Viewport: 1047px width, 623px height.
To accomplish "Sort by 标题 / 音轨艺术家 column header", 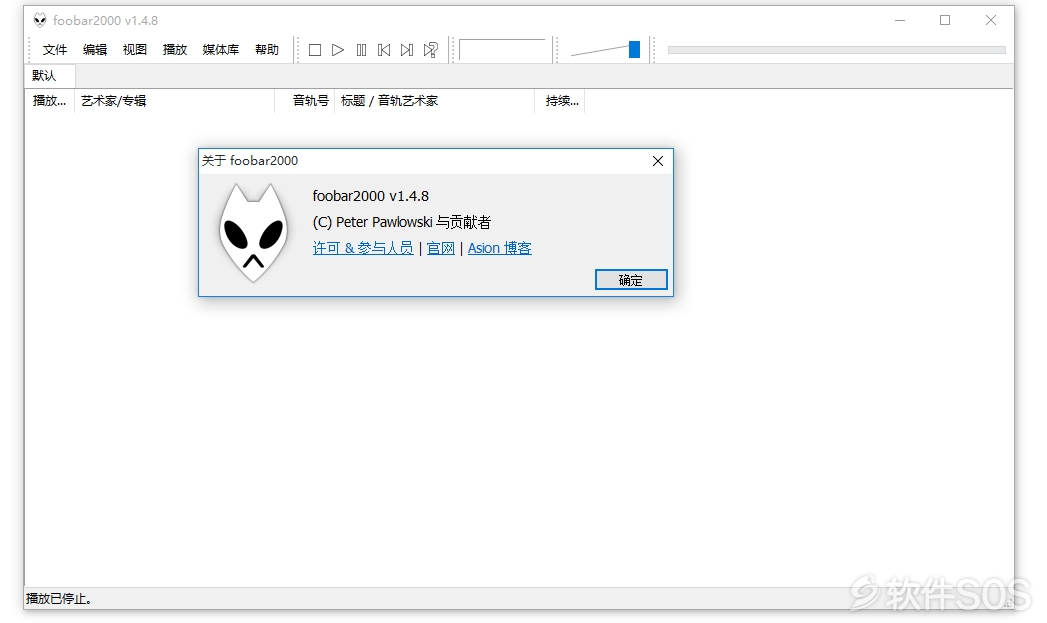I will pos(434,101).
